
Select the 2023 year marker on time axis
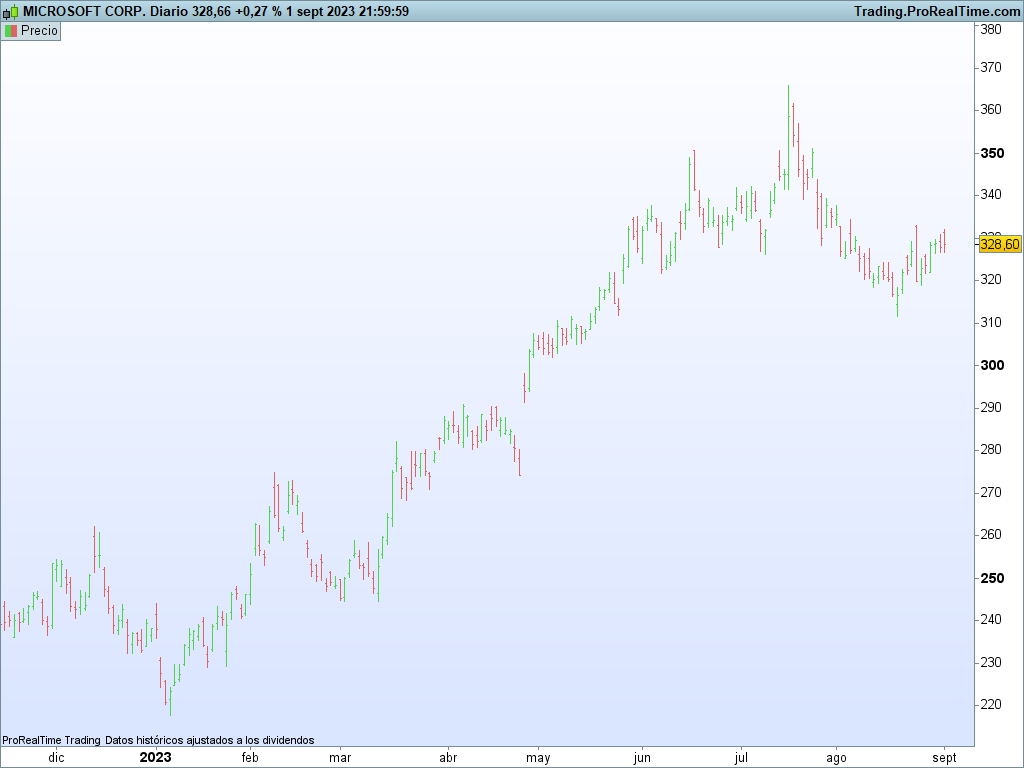click(x=155, y=758)
